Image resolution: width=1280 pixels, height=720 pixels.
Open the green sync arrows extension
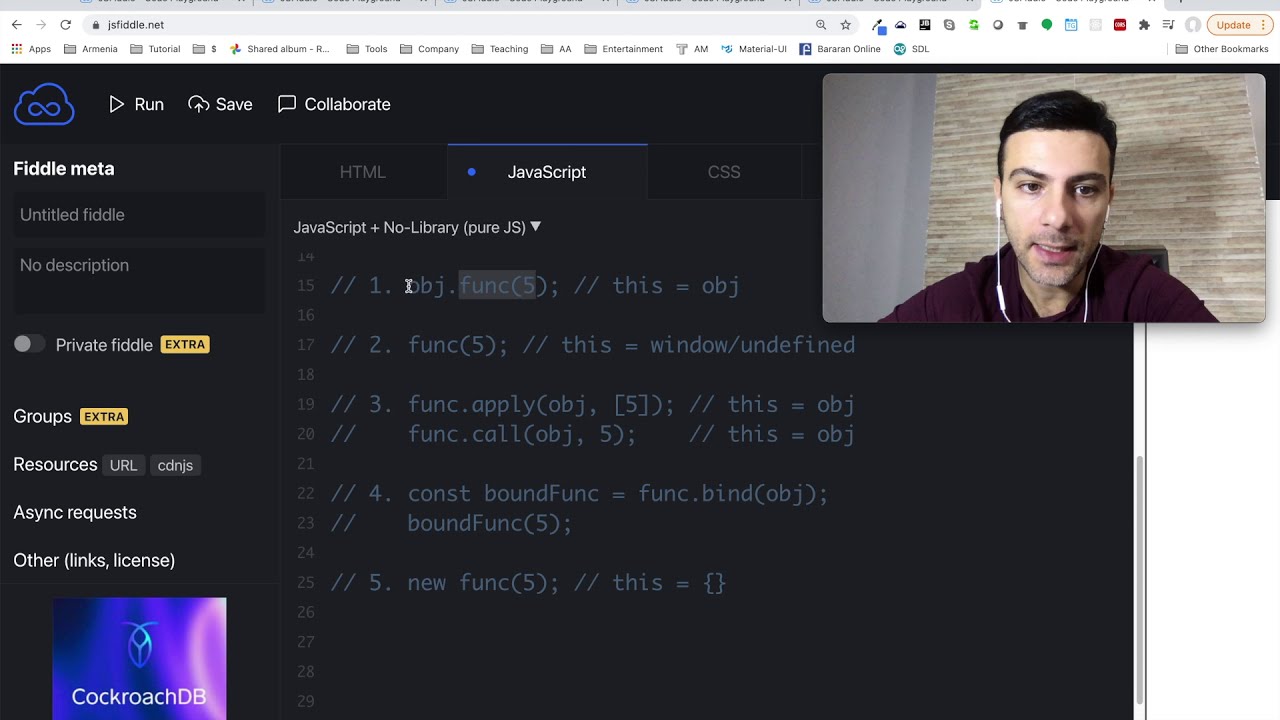(973, 25)
